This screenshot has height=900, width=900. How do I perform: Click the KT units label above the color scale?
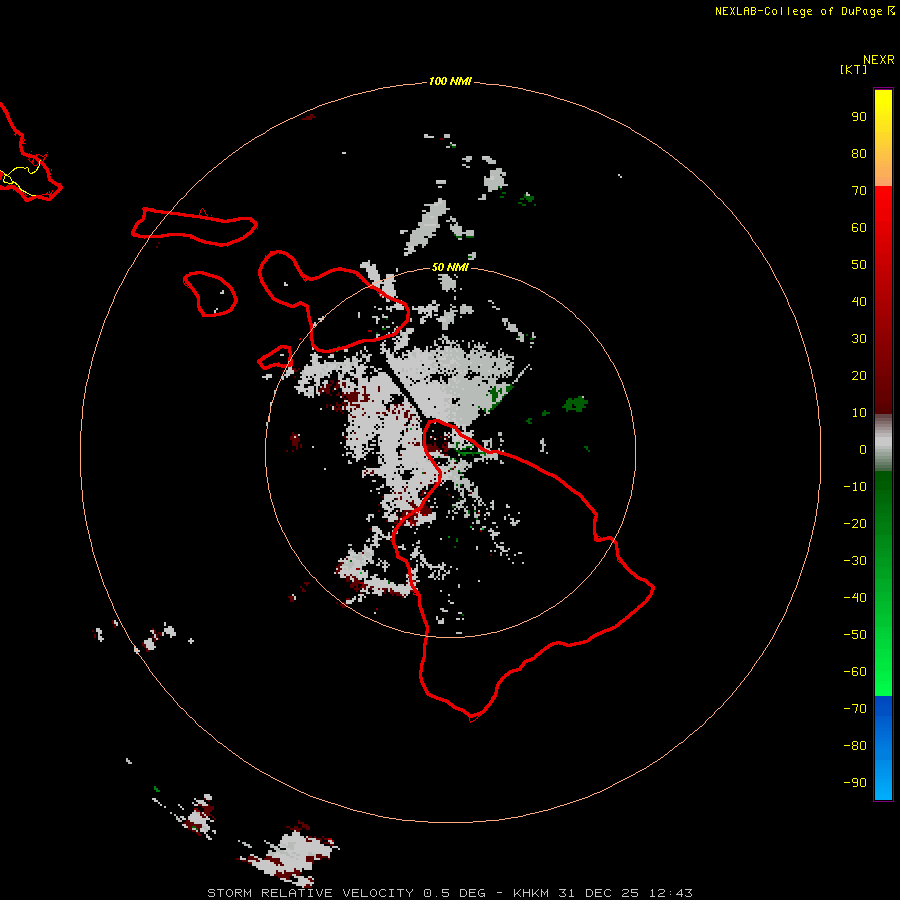853,69
